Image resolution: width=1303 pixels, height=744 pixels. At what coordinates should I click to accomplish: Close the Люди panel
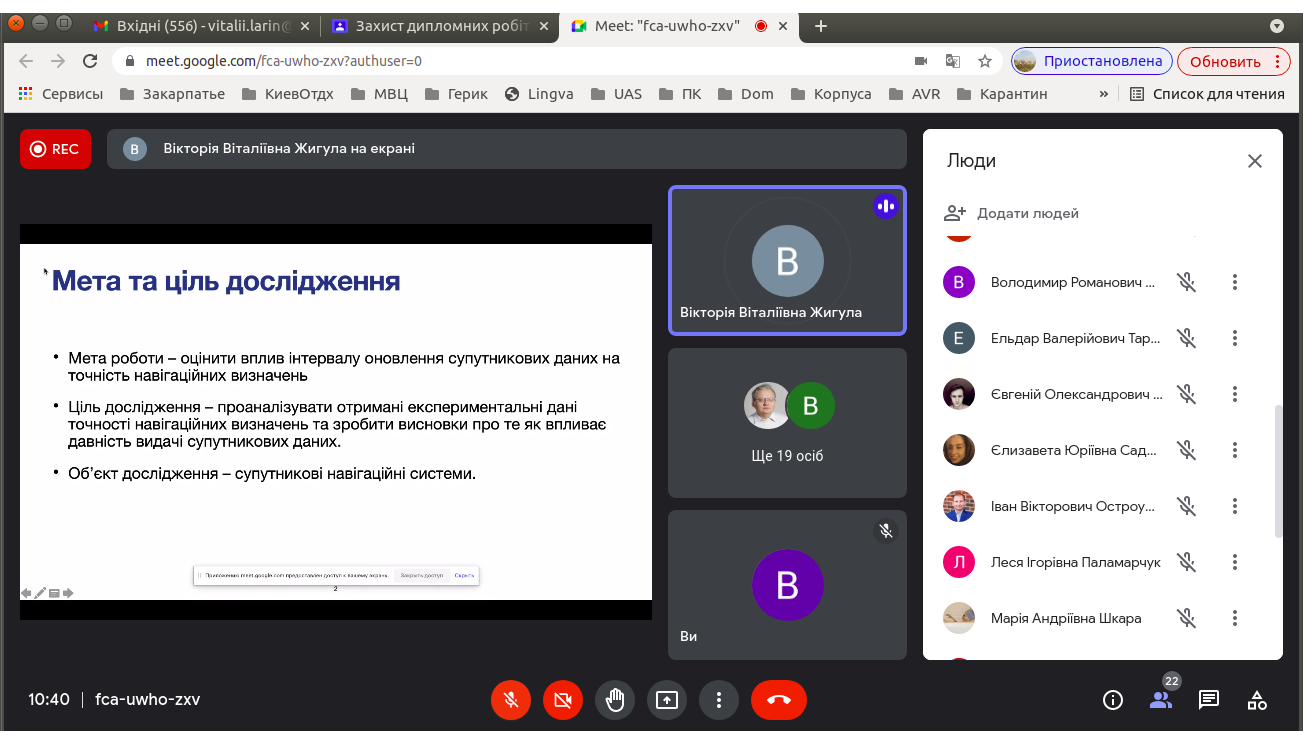[1255, 161]
